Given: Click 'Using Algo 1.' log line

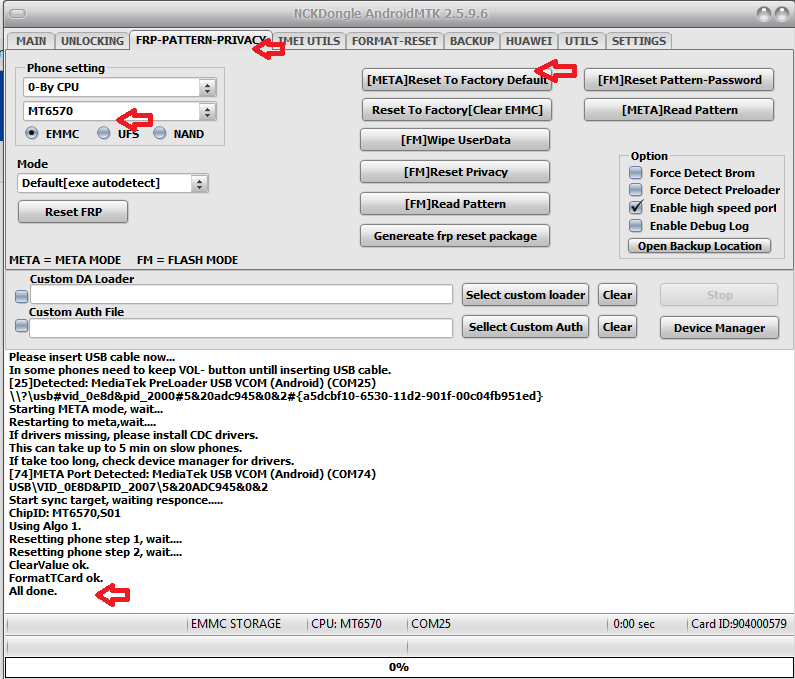Looking at the screenshot, I should click(x=45, y=526).
